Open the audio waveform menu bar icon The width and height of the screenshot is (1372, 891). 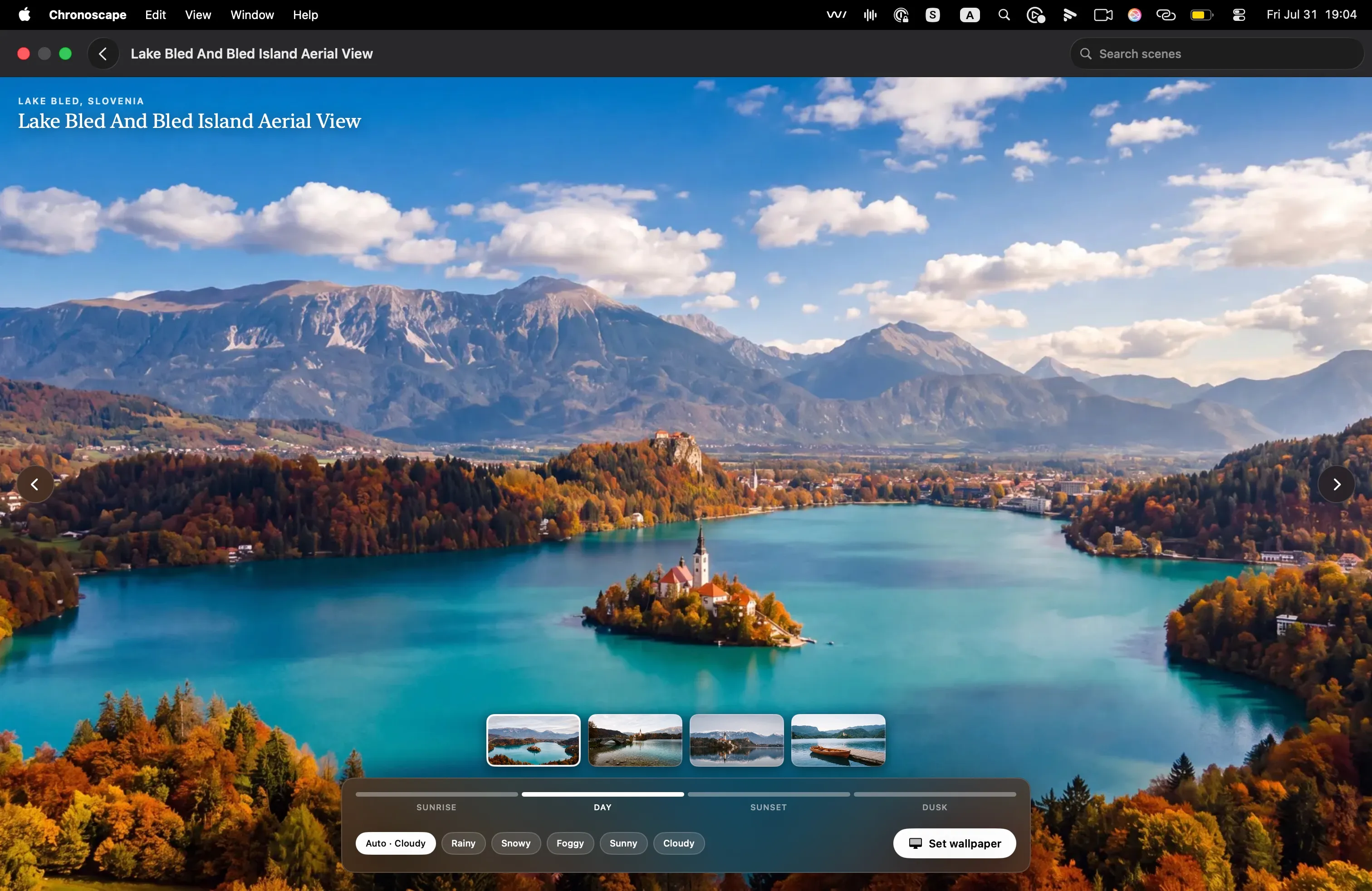(x=870, y=15)
